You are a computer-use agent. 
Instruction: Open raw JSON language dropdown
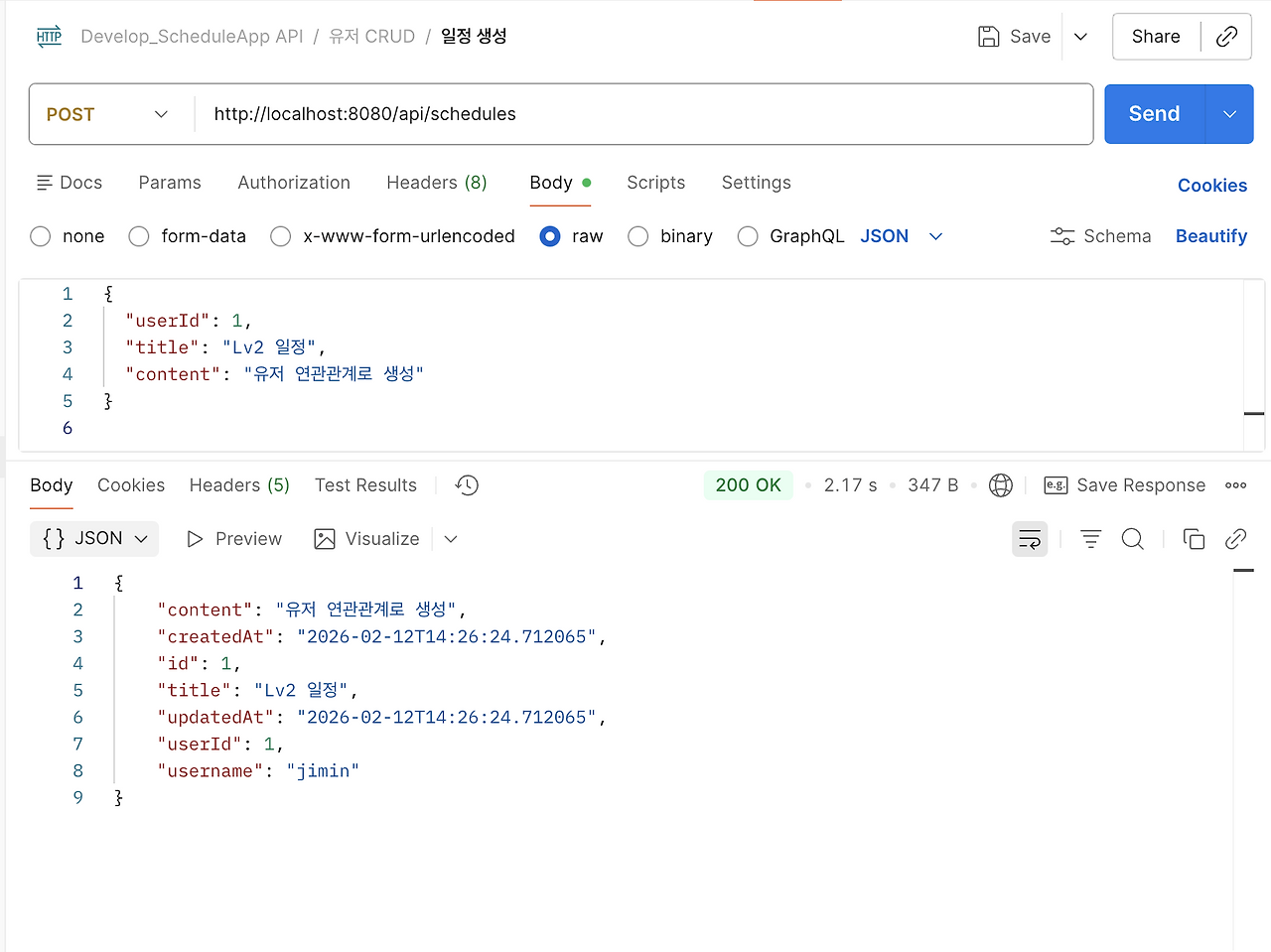coord(902,236)
